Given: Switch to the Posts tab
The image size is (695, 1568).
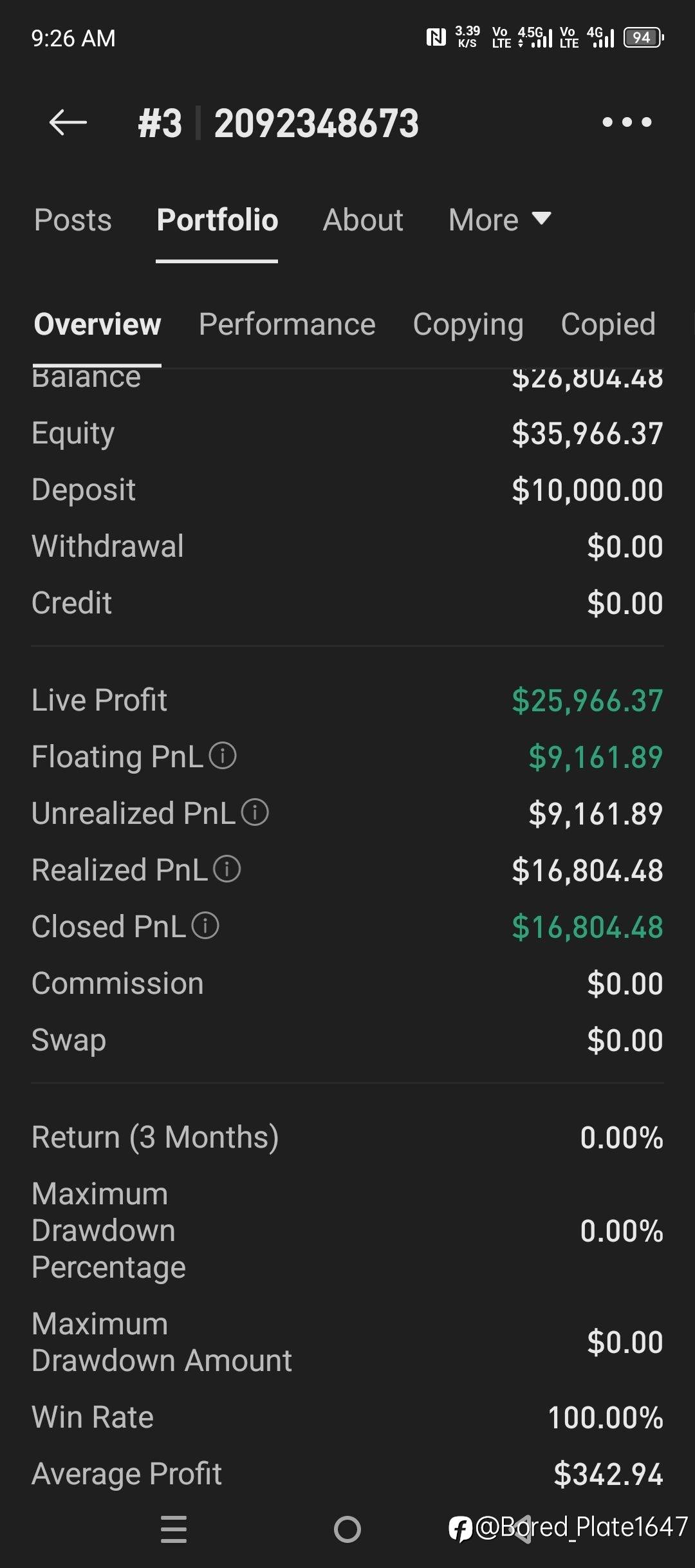Looking at the screenshot, I should 73,220.
